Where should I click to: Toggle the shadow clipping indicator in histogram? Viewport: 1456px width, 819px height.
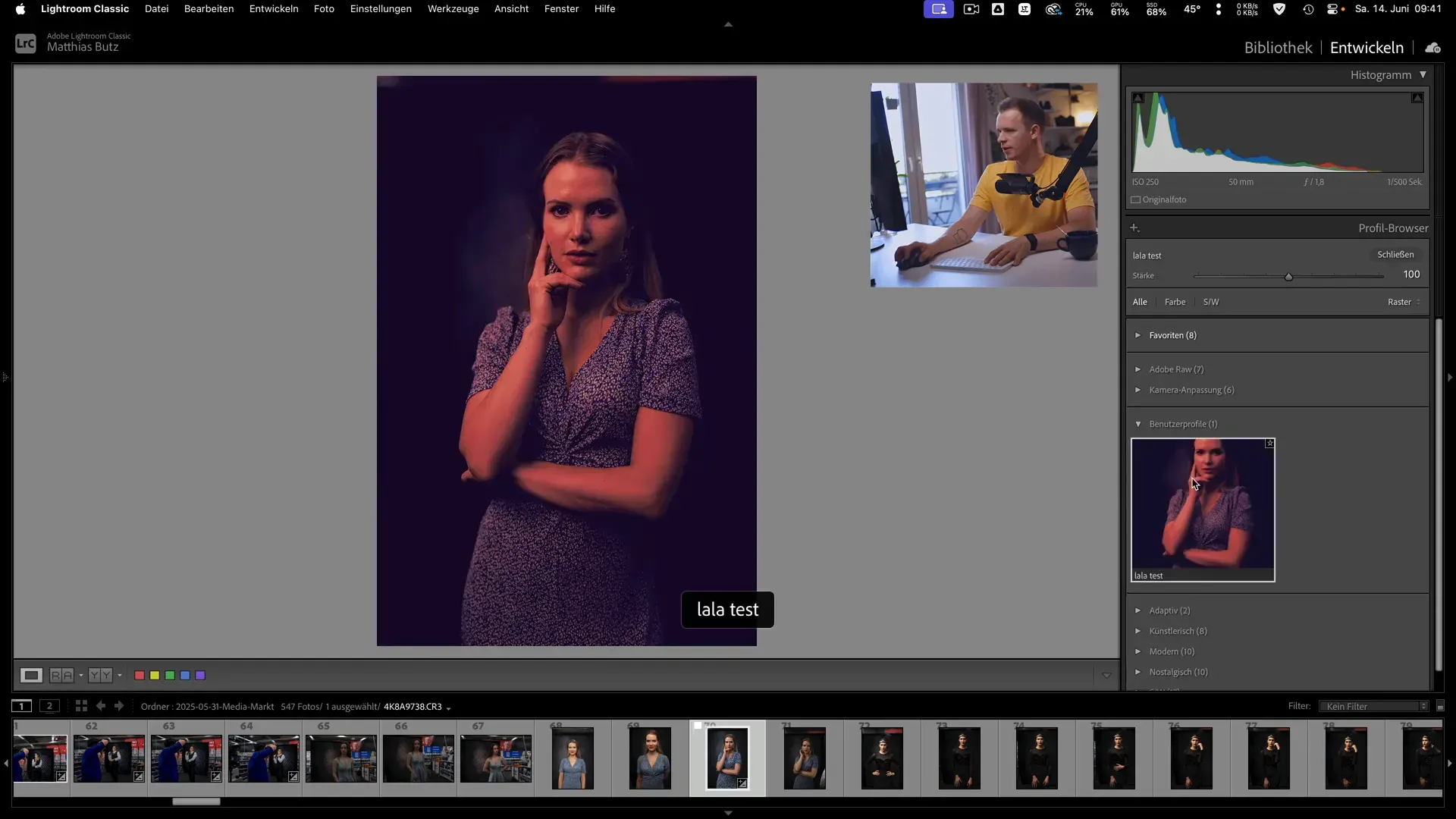pos(1137,97)
